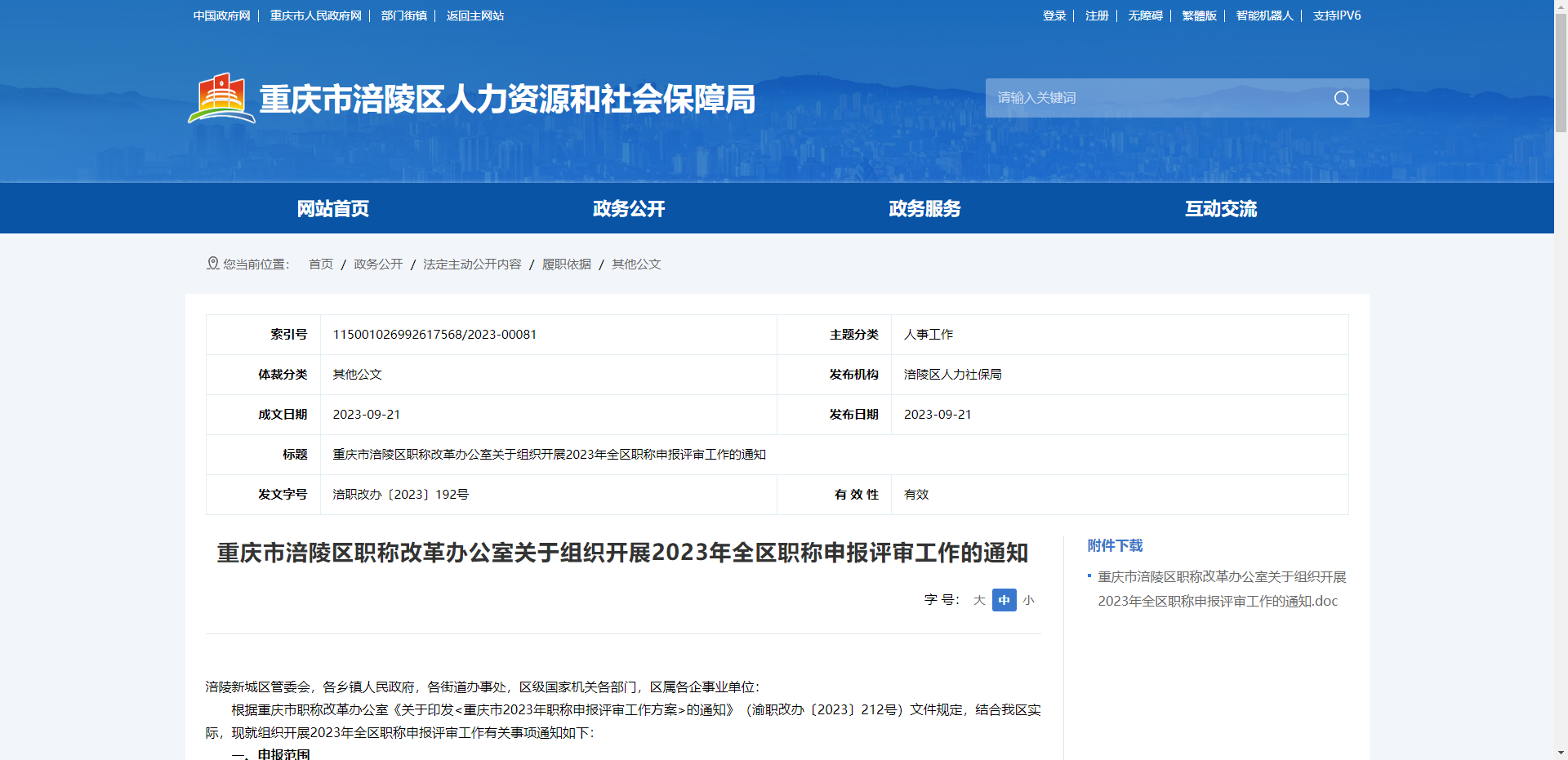Click the page scrollbar thumb
The image size is (1568, 760).
point(1561,72)
